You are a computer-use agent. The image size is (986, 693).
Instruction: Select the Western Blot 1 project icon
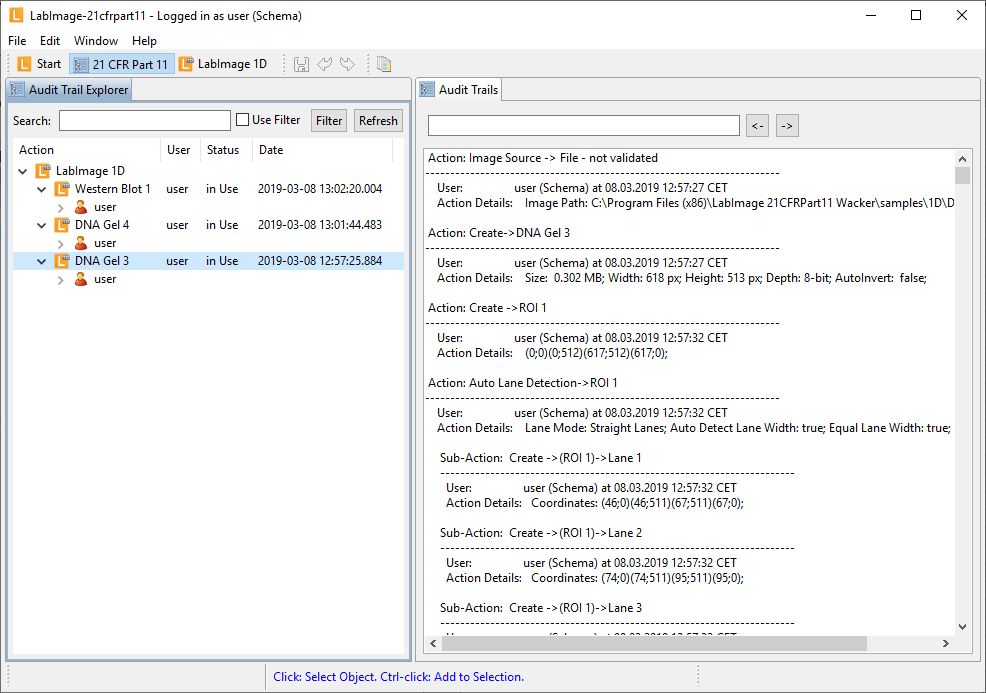click(62, 189)
